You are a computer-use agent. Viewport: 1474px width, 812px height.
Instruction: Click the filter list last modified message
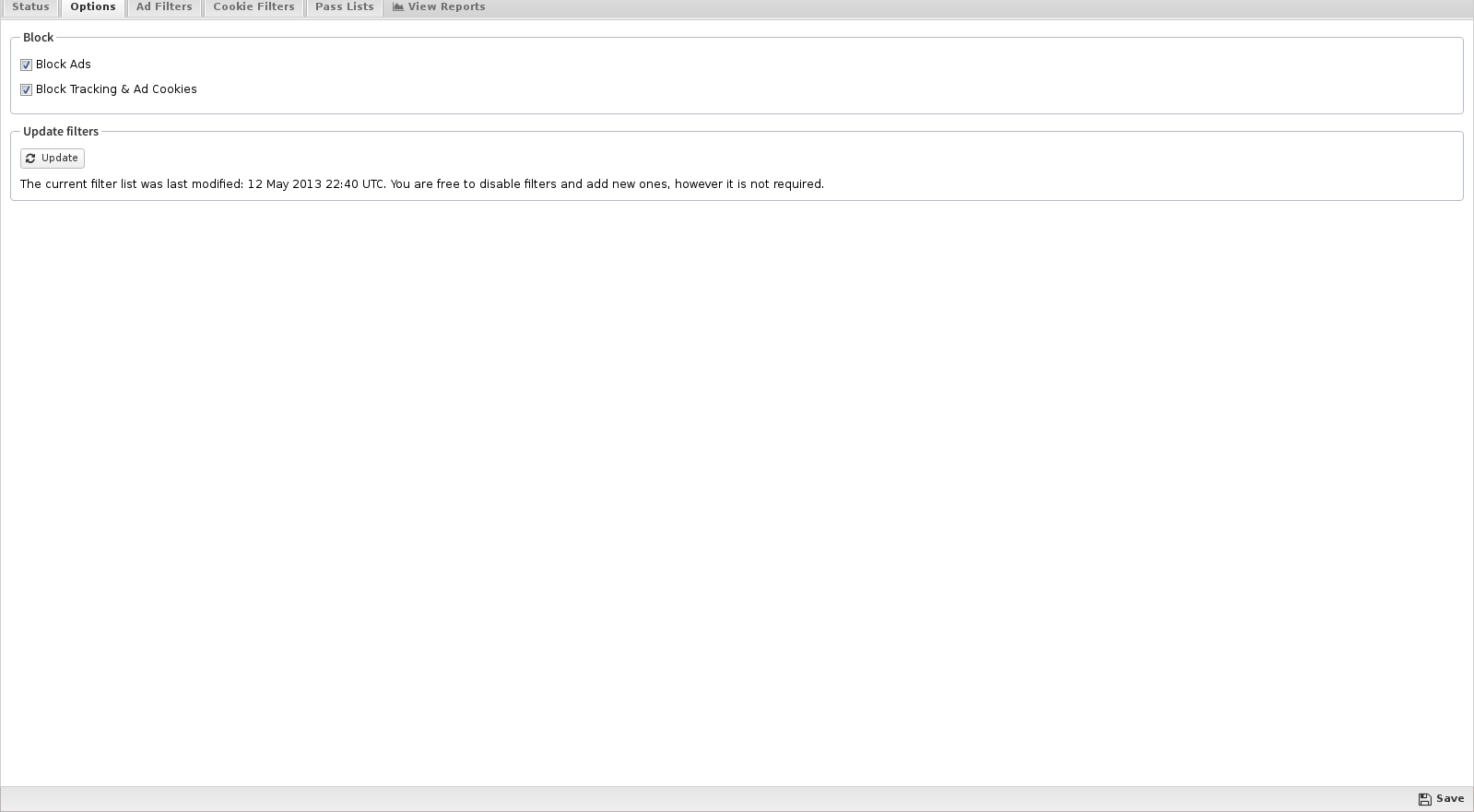click(x=422, y=184)
